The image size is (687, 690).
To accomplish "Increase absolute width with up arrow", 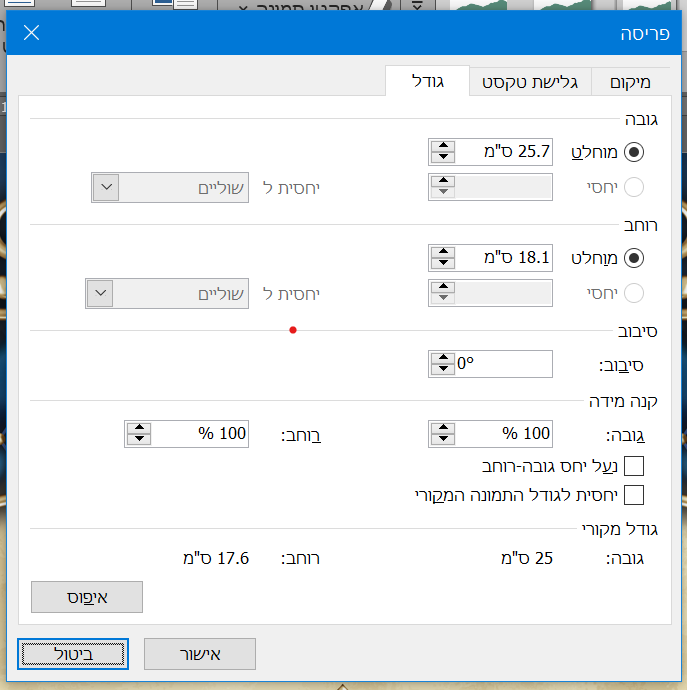I will (x=441, y=251).
